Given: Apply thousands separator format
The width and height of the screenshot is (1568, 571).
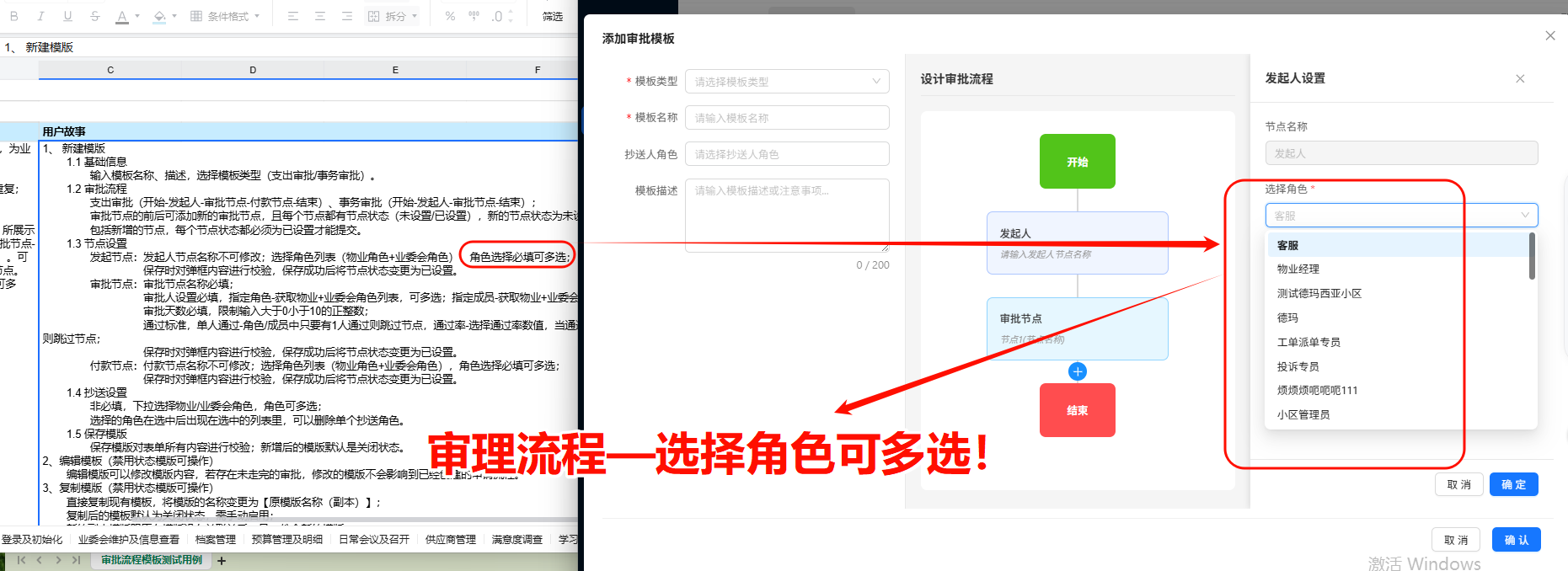Looking at the screenshot, I should pyautogui.click(x=474, y=16).
